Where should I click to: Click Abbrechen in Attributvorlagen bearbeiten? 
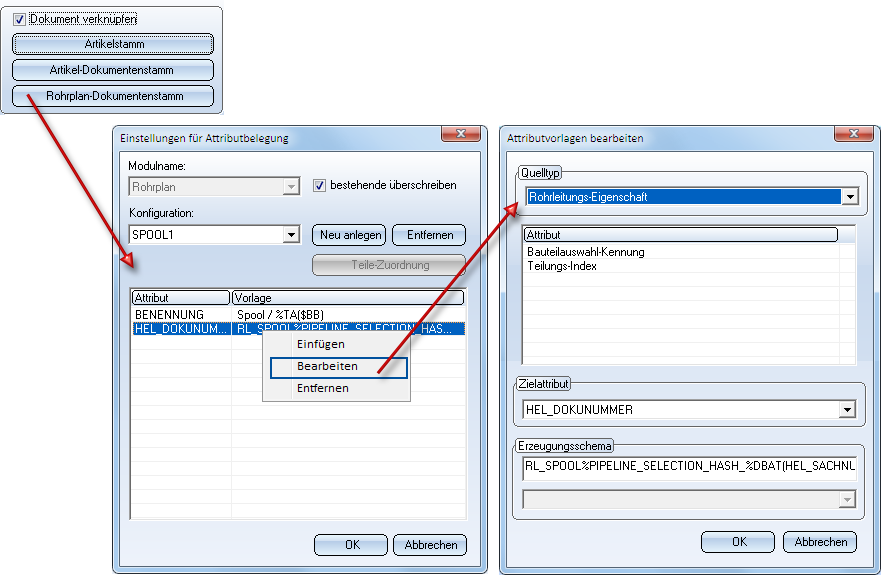click(820, 542)
